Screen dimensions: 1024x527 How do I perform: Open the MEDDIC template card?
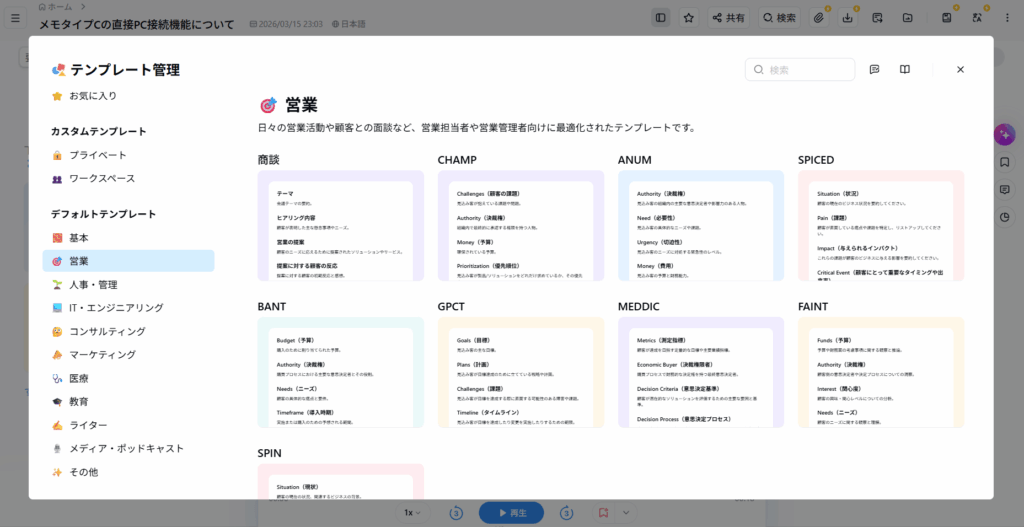701,372
